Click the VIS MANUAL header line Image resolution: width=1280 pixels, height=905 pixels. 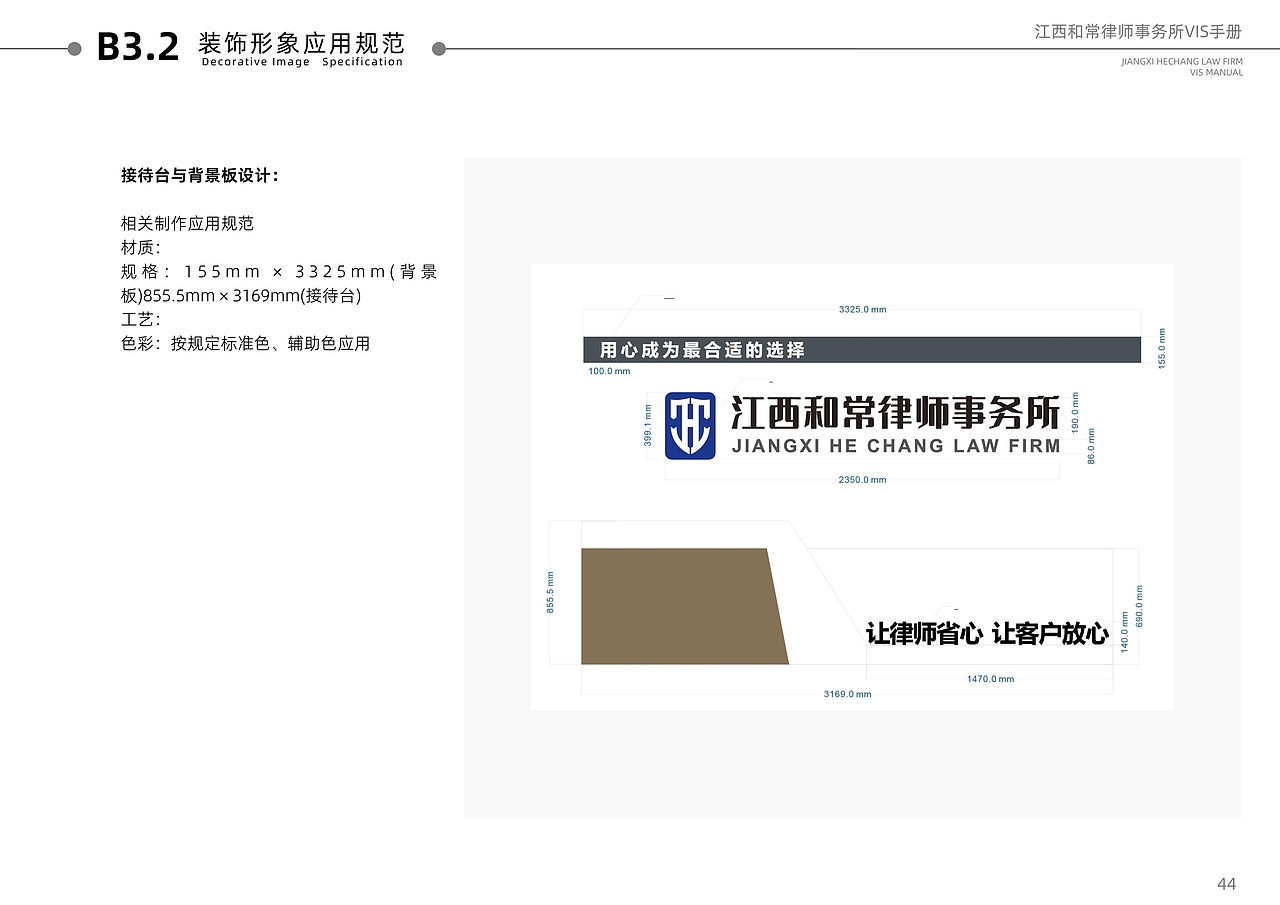click(1216, 73)
